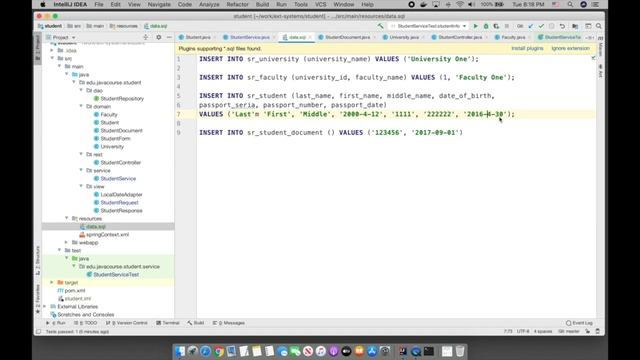The image size is (640, 360).
Task: Click the Git Update Project arrow
Action: 531,26
